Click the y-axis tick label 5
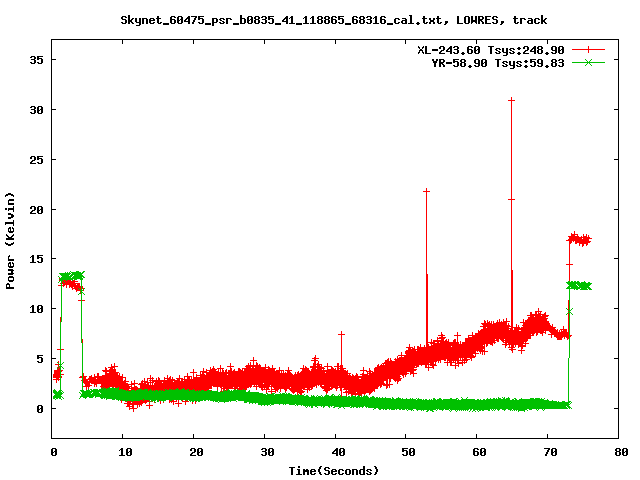The image size is (640, 480). pyautogui.click(x=40, y=359)
